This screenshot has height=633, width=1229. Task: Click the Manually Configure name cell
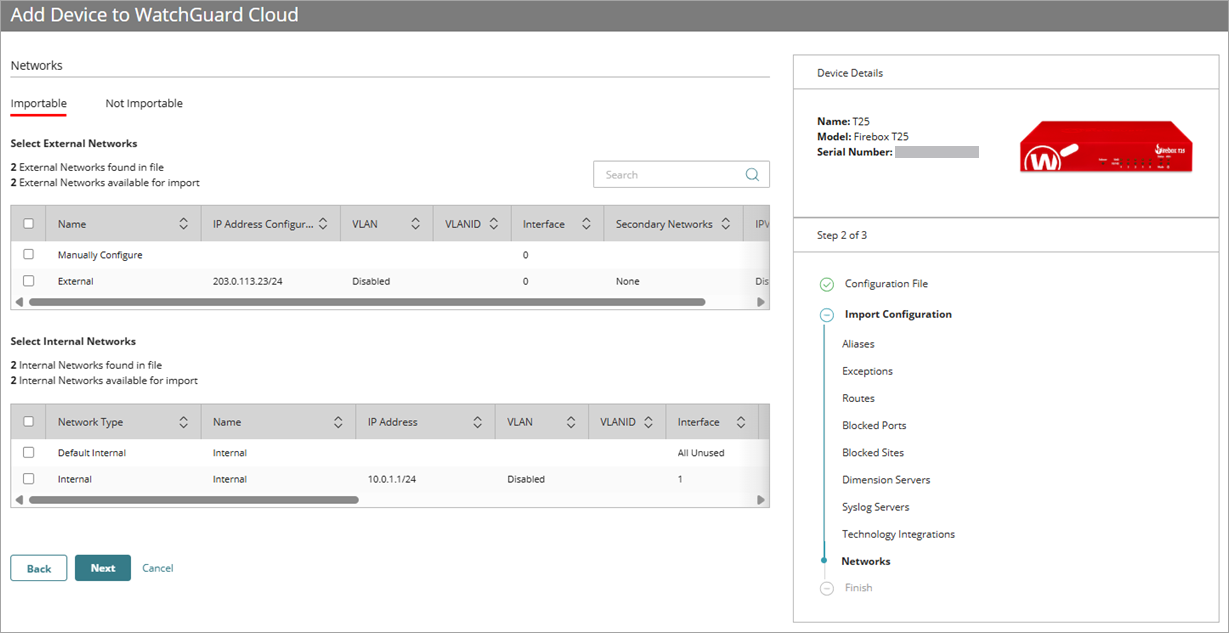point(100,254)
